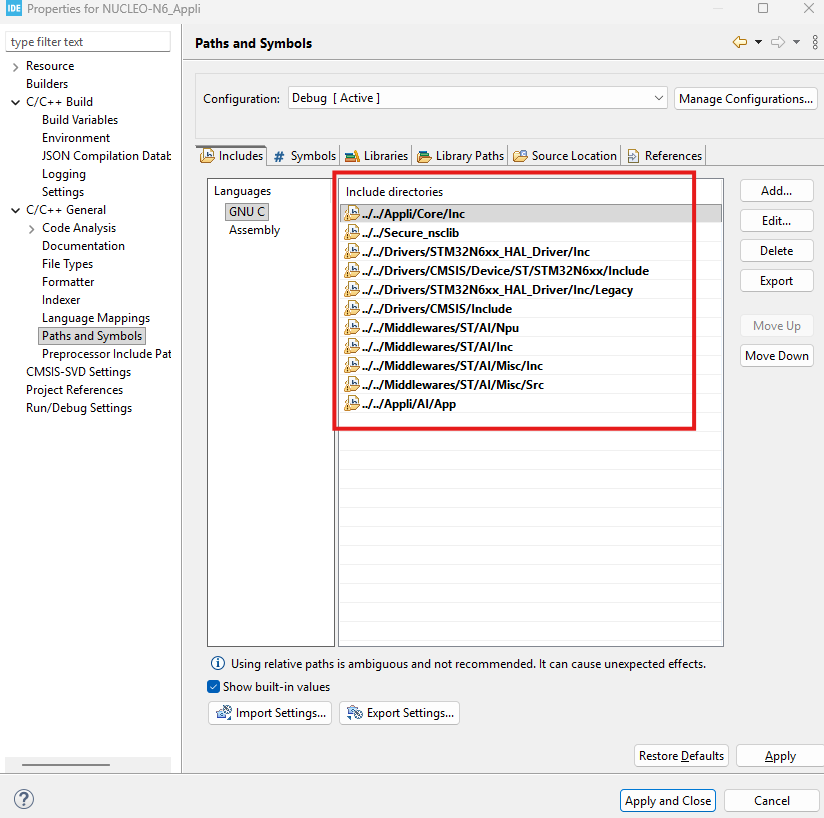Open the Configuration Debug dropdown

(478, 98)
